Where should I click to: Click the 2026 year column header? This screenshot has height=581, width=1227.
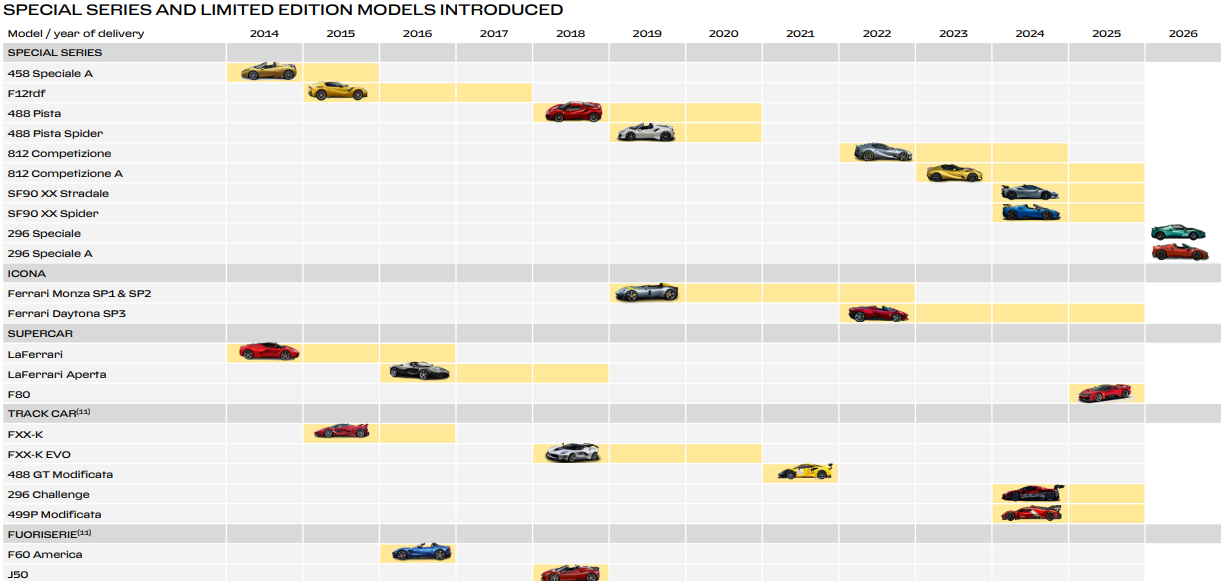[x=1183, y=34]
